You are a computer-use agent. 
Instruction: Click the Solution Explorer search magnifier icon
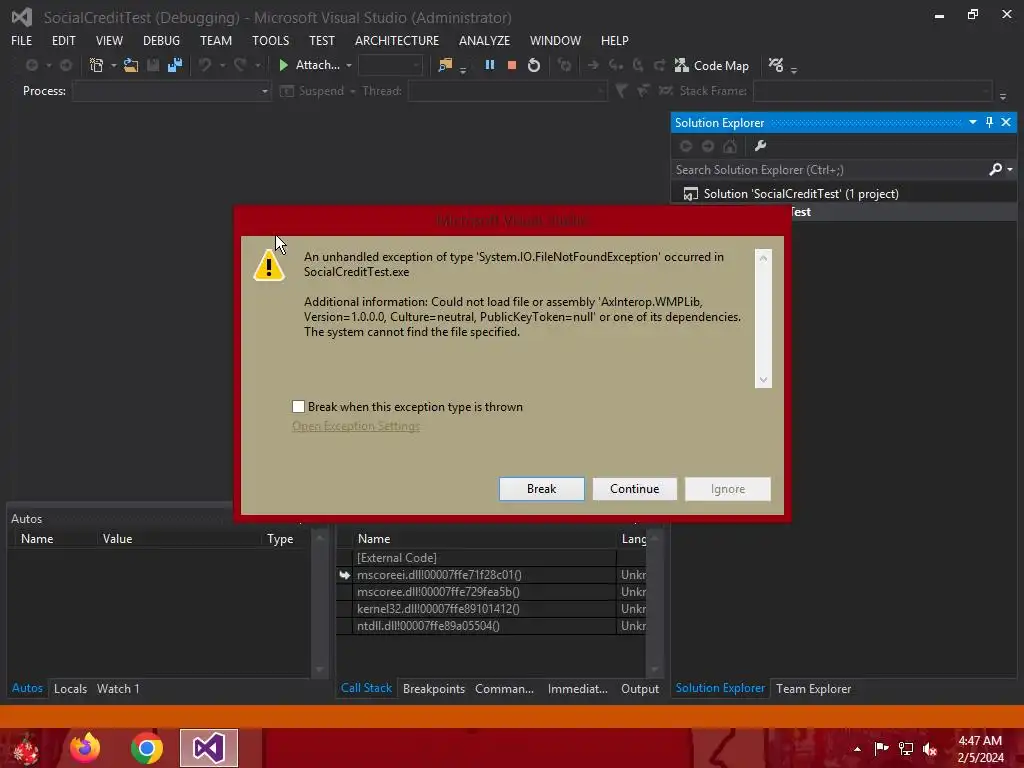(996, 170)
